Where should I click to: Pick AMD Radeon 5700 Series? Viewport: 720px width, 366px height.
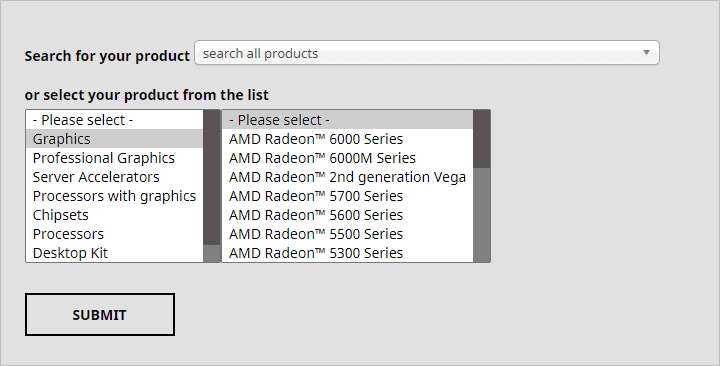tap(348, 196)
